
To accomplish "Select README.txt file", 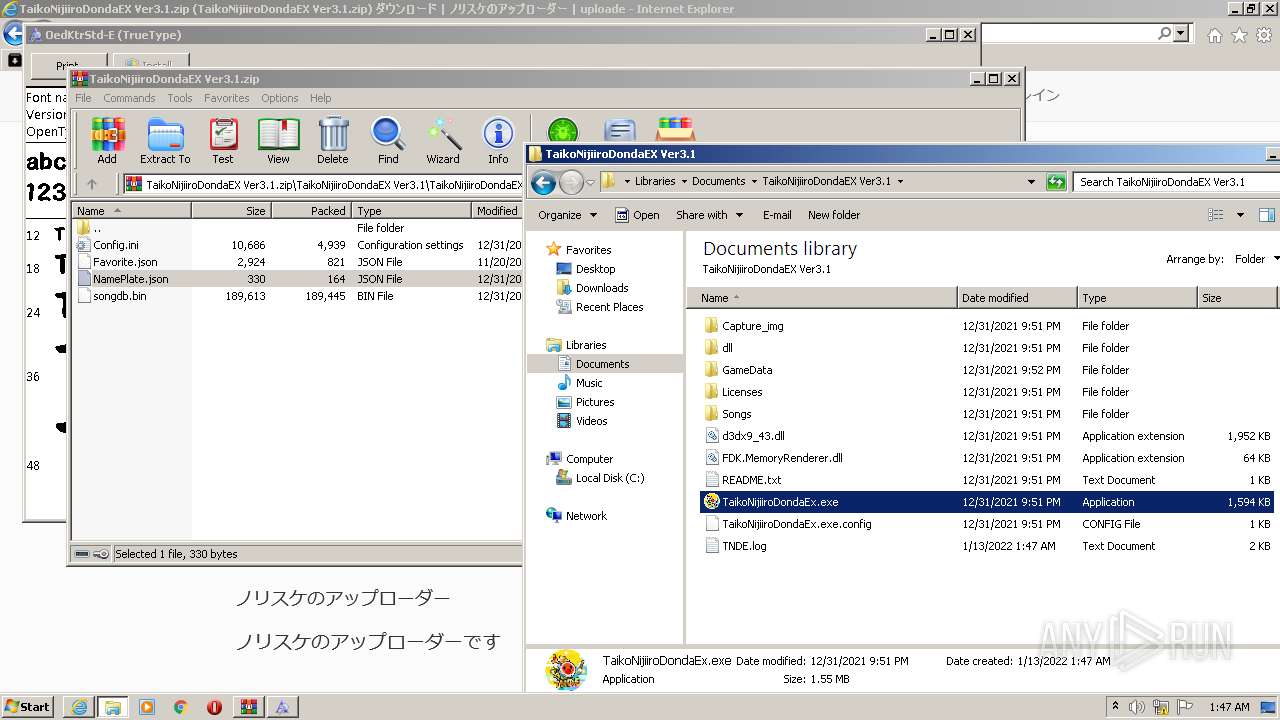I will 751,480.
